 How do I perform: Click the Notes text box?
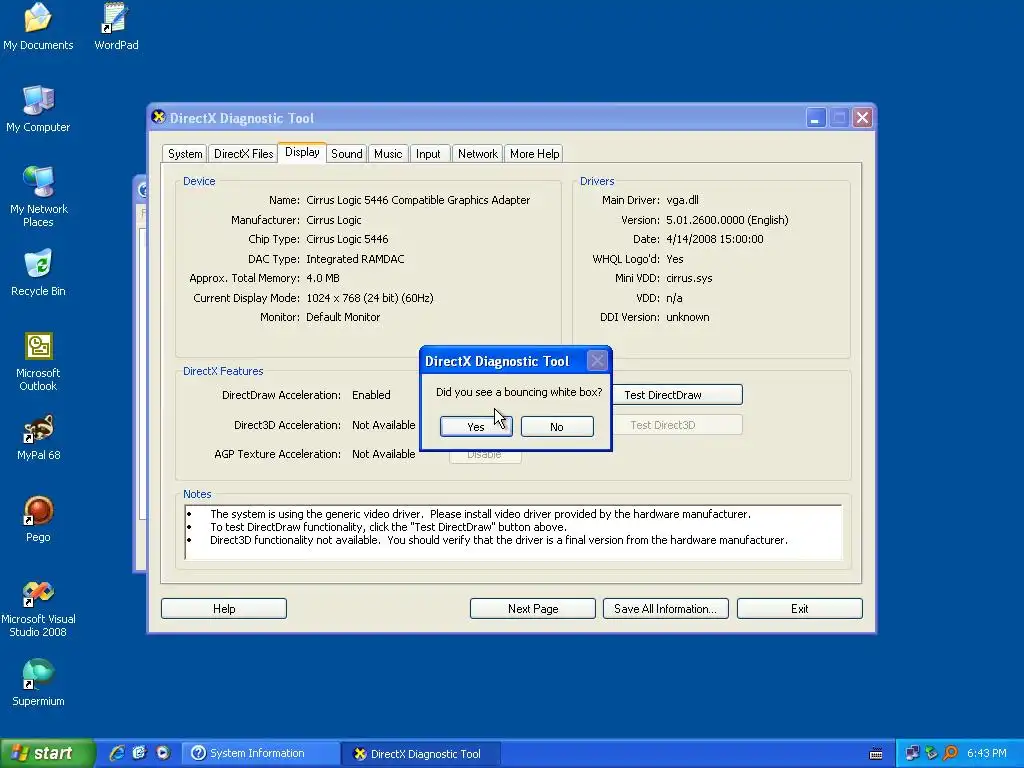(513, 532)
